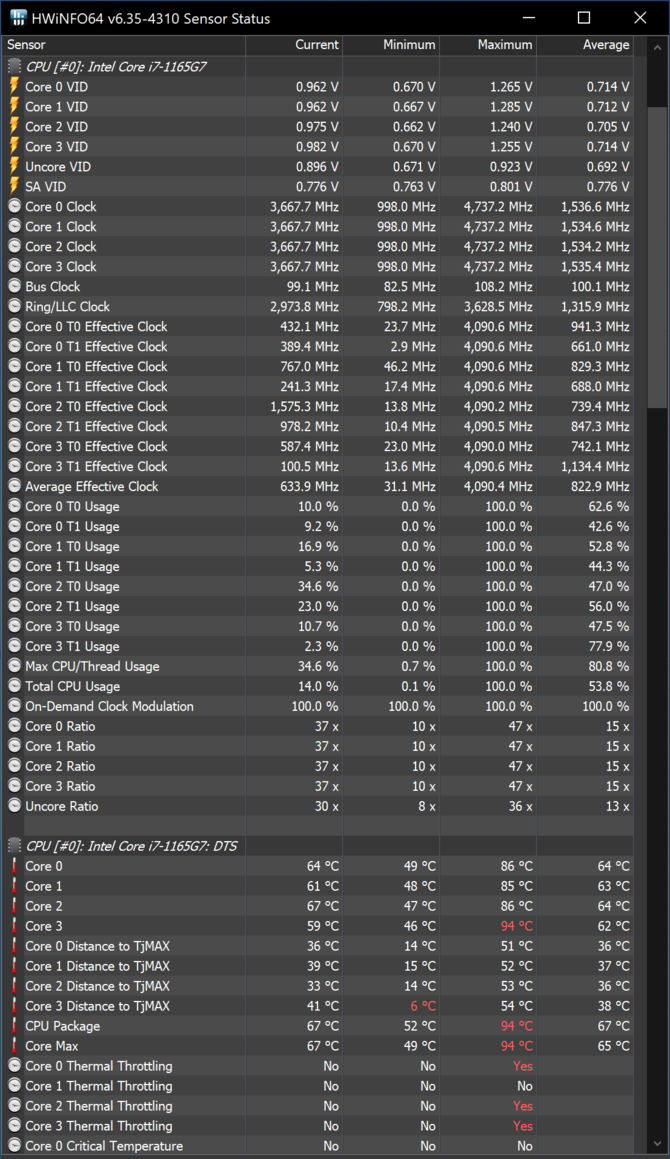Select the Core 3 Ratio row

(x=318, y=785)
